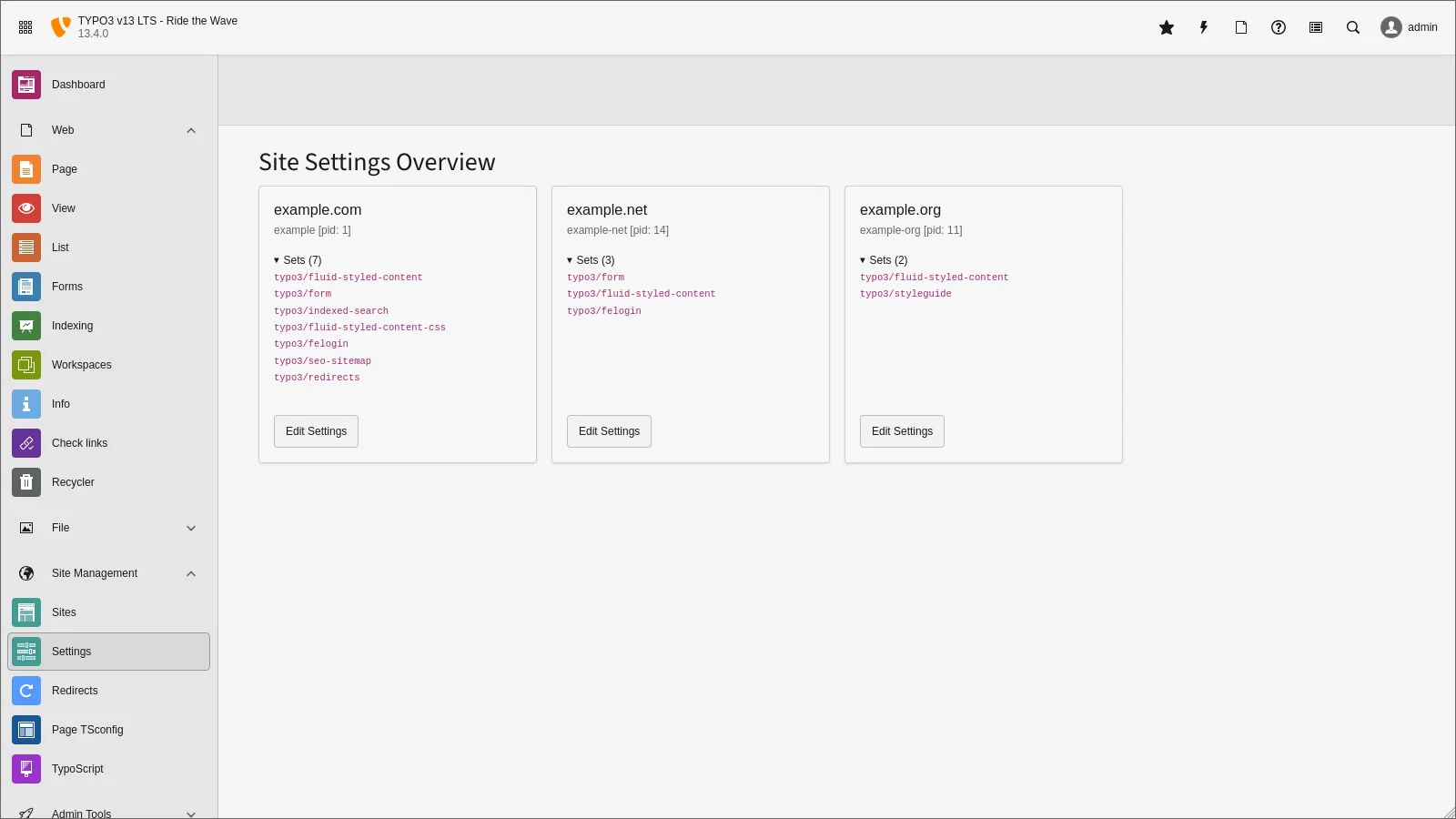Open the Forms module icon
Viewport: 1456px width, 819px height.
[25, 286]
